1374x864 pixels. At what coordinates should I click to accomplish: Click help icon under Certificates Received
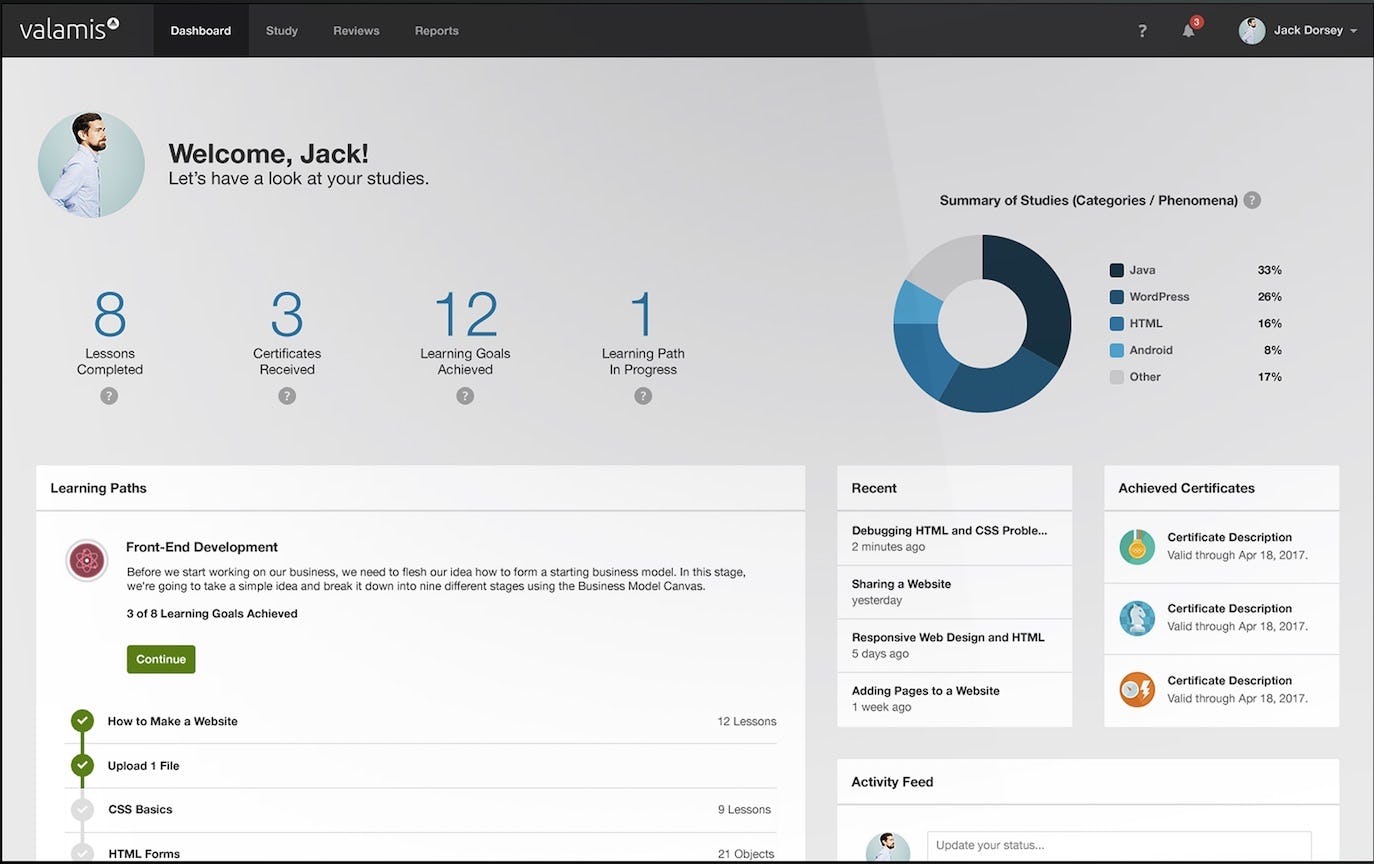tap(287, 396)
